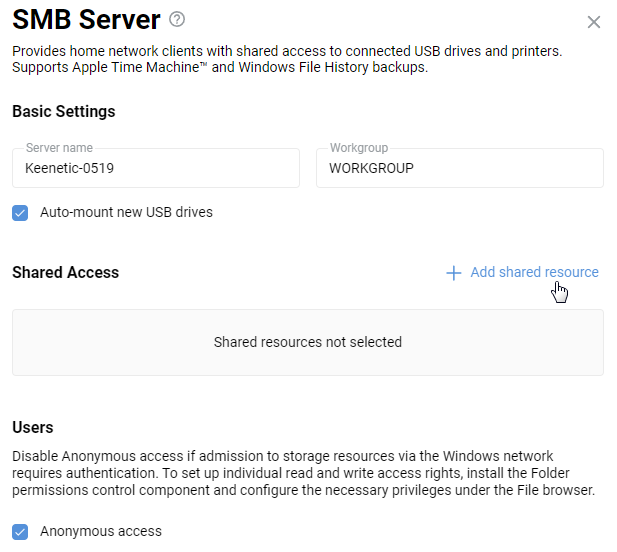
Task: Click the Add shared resource link
Action: (x=534, y=272)
